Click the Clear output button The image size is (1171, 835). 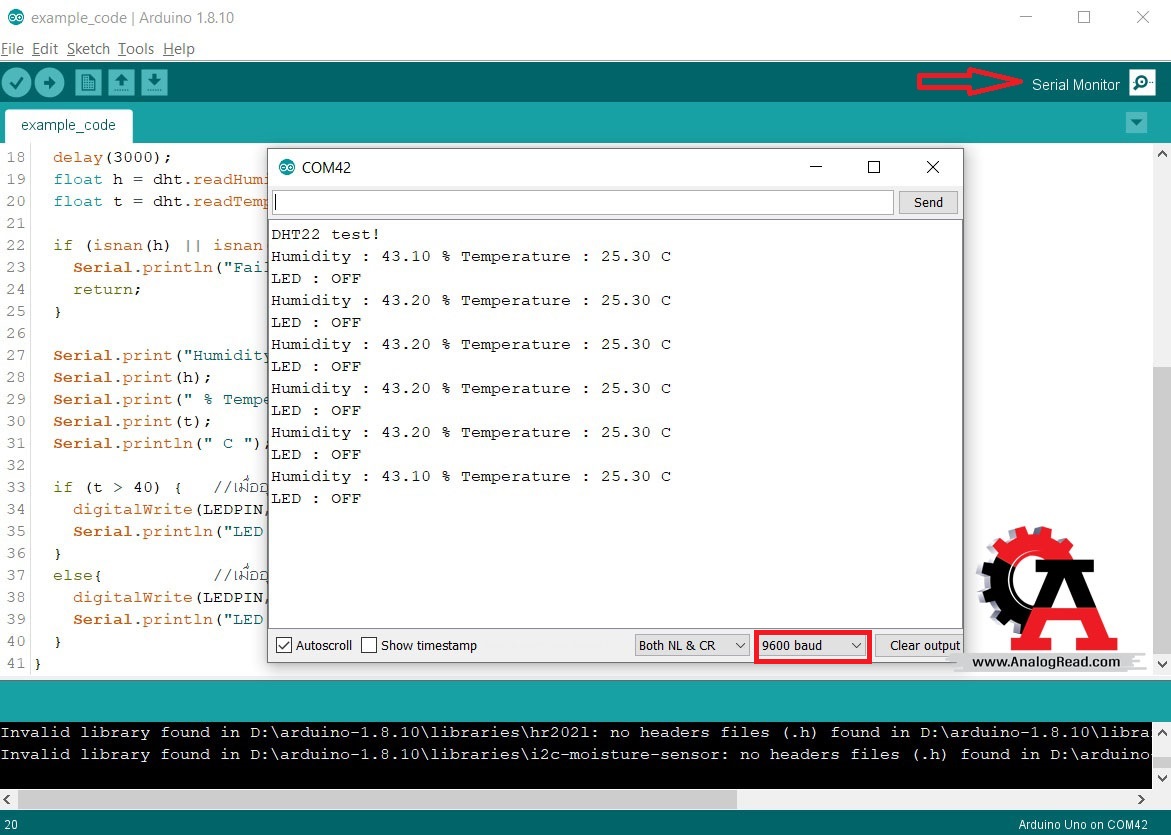(919, 645)
